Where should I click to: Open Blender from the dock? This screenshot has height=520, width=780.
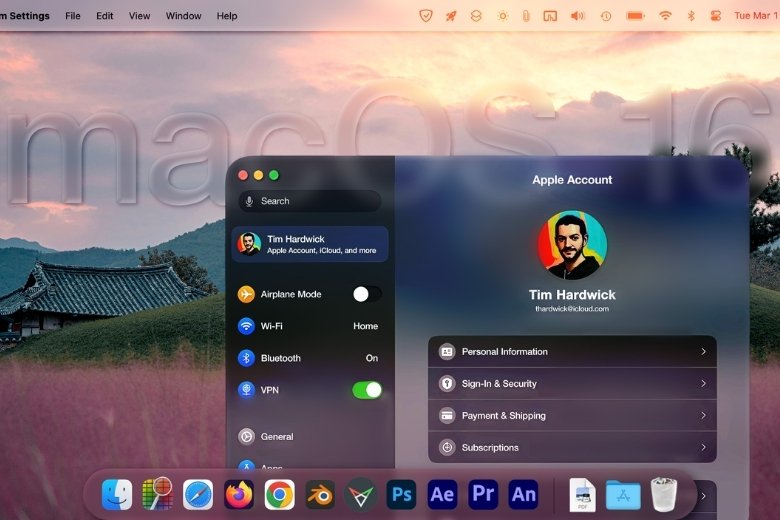click(320, 495)
